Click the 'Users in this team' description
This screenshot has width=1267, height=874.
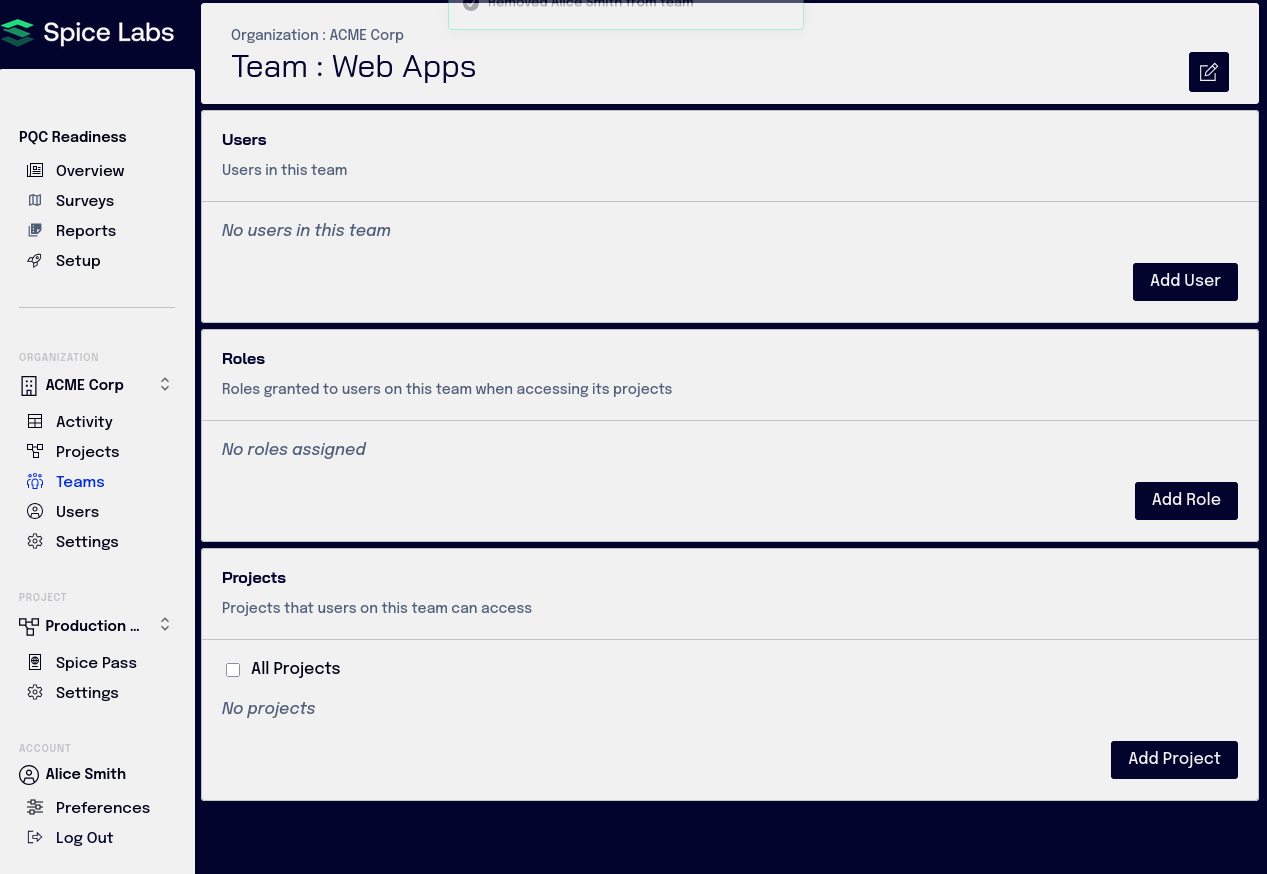(285, 170)
